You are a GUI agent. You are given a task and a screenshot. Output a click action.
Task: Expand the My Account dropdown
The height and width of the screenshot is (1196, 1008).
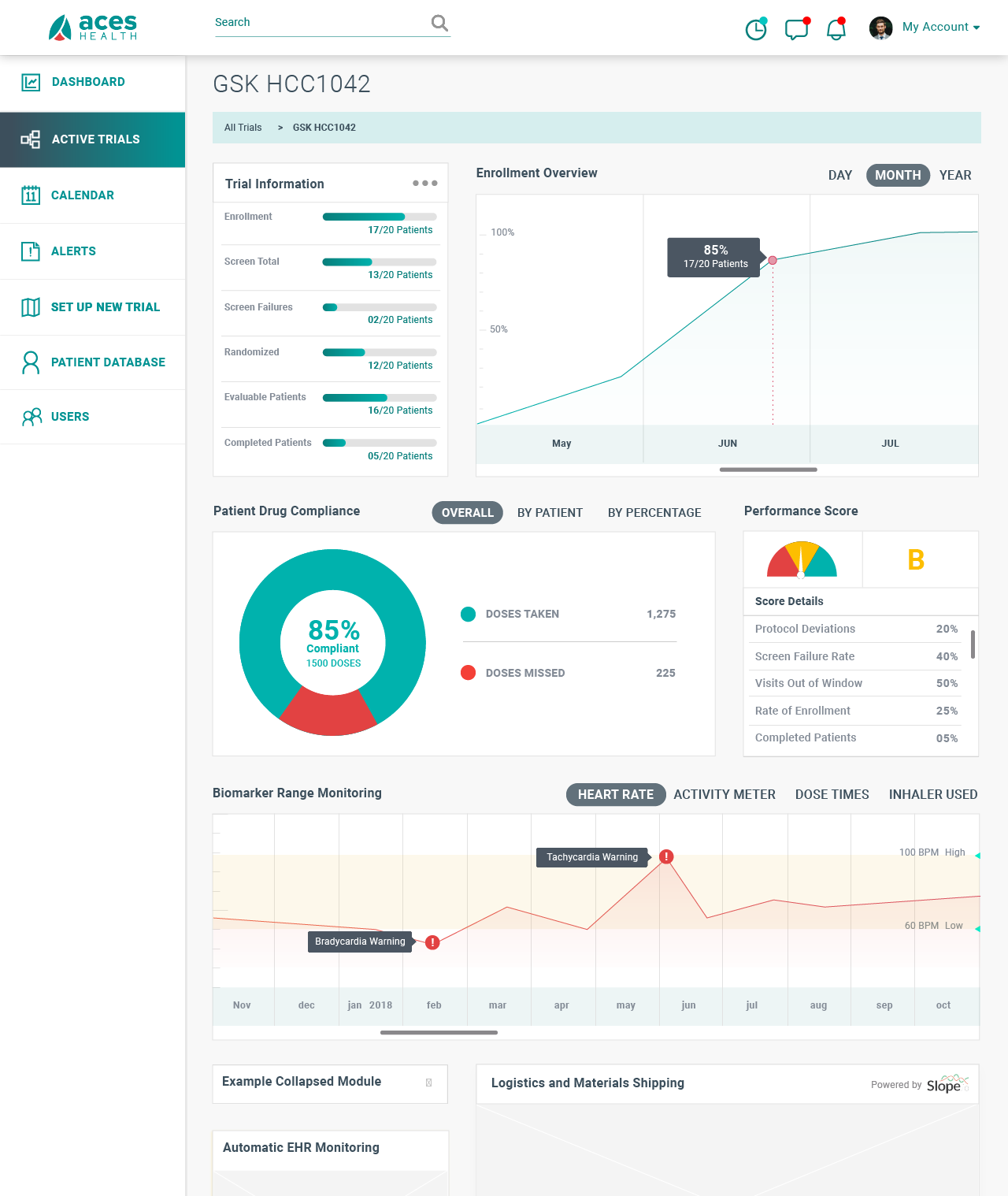(940, 27)
